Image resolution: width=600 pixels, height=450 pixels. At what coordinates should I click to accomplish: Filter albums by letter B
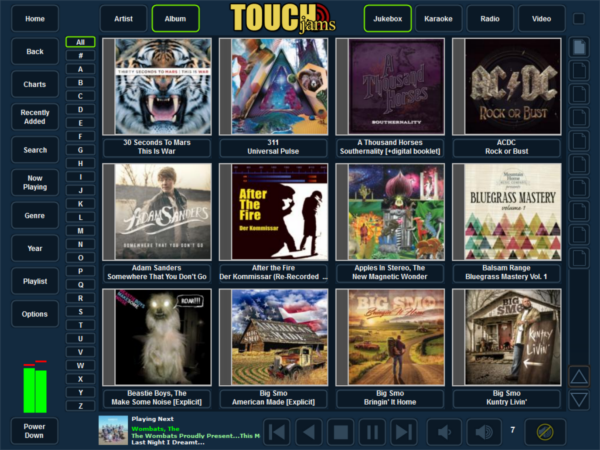pos(80,82)
